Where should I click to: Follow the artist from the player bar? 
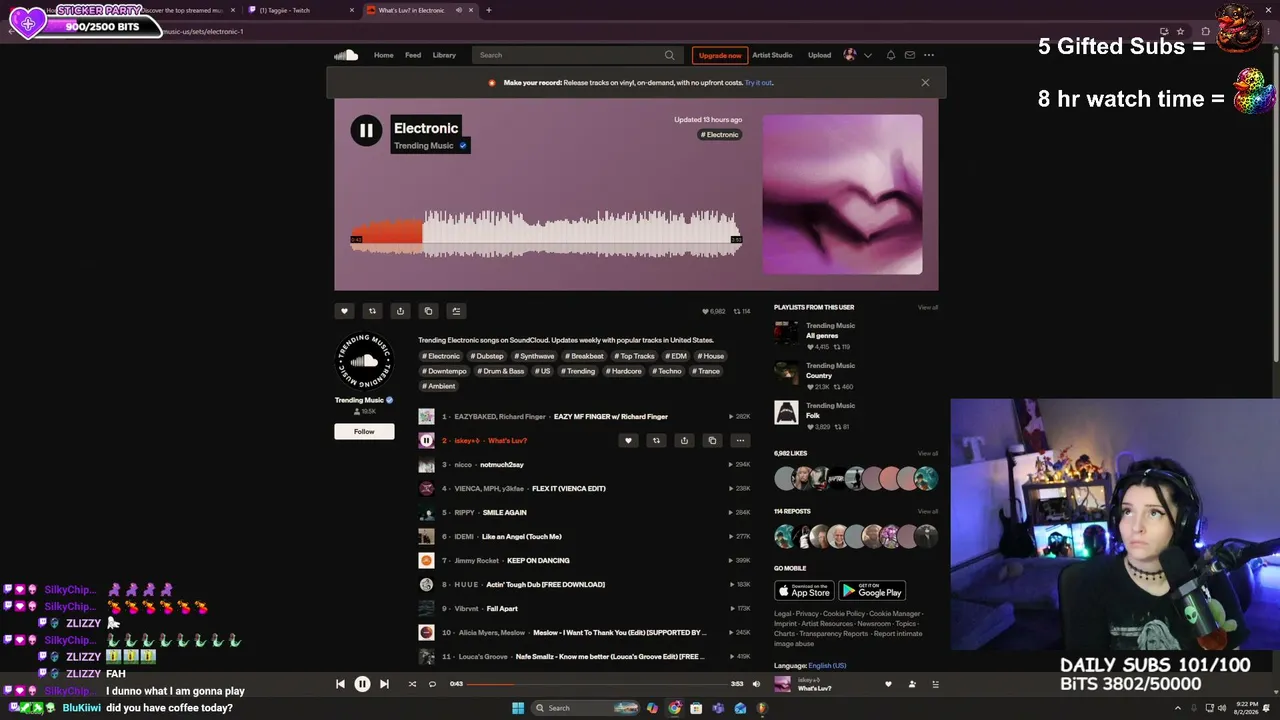(x=912, y=684)
